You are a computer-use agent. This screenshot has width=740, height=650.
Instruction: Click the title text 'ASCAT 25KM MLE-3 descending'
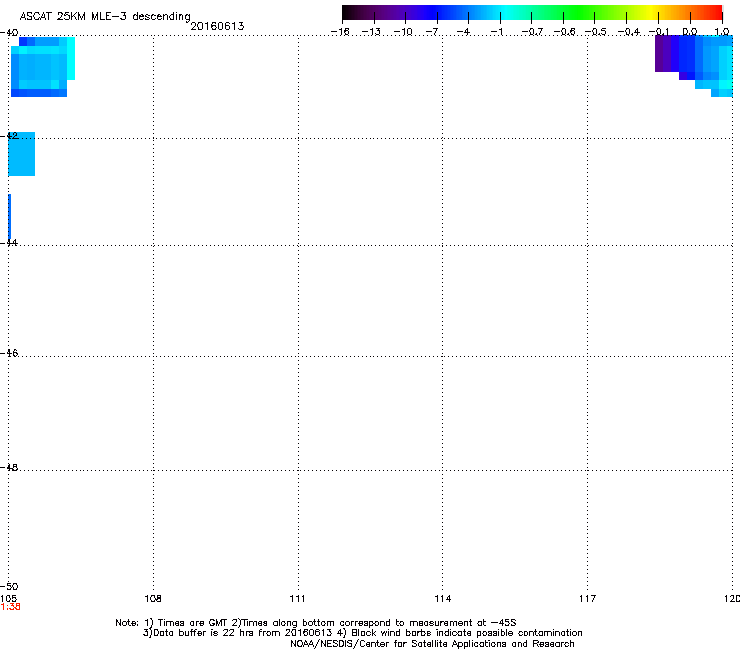tap(105, 17)
